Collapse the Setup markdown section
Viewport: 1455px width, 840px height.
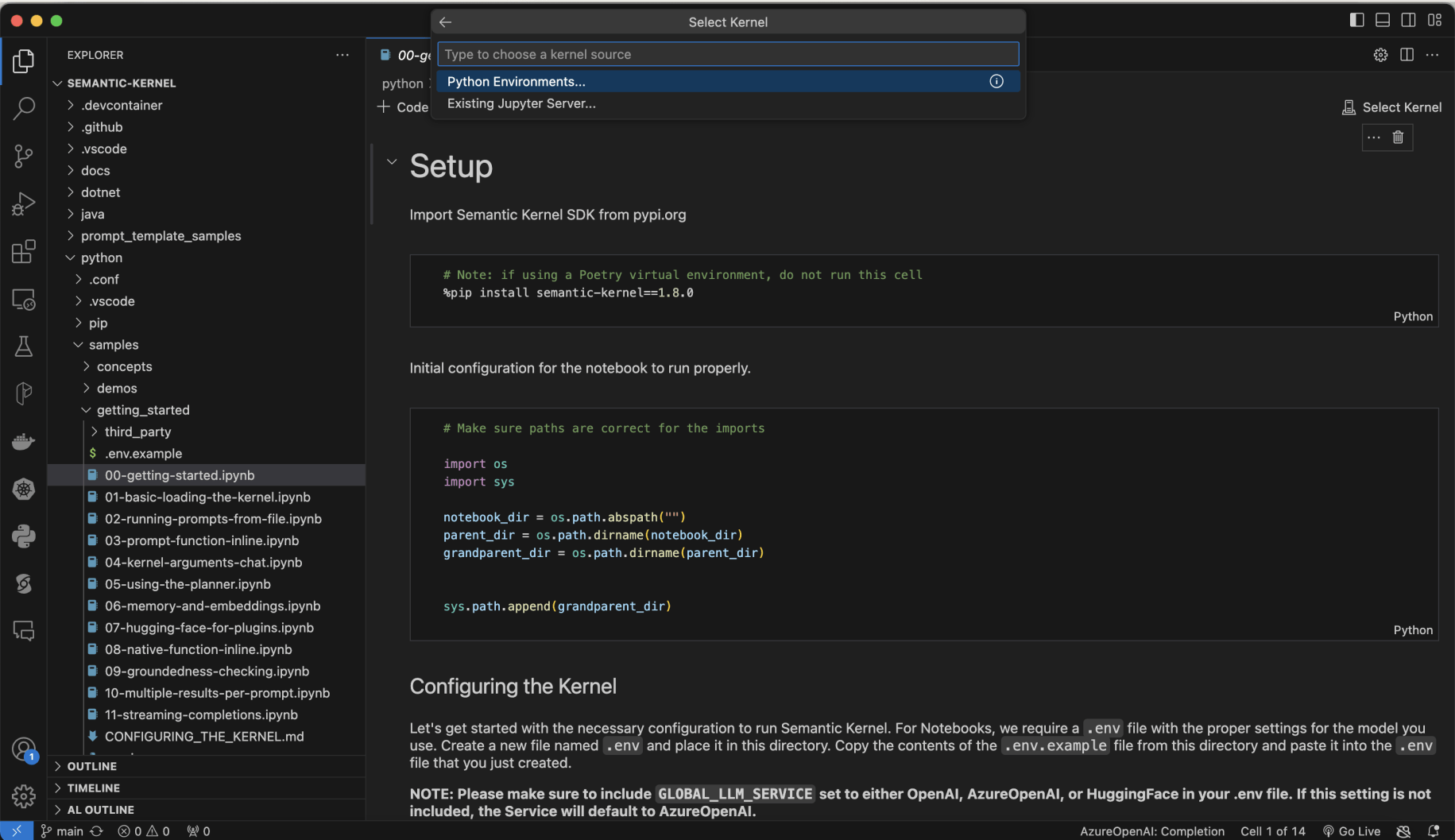click(x=392, y=162)
